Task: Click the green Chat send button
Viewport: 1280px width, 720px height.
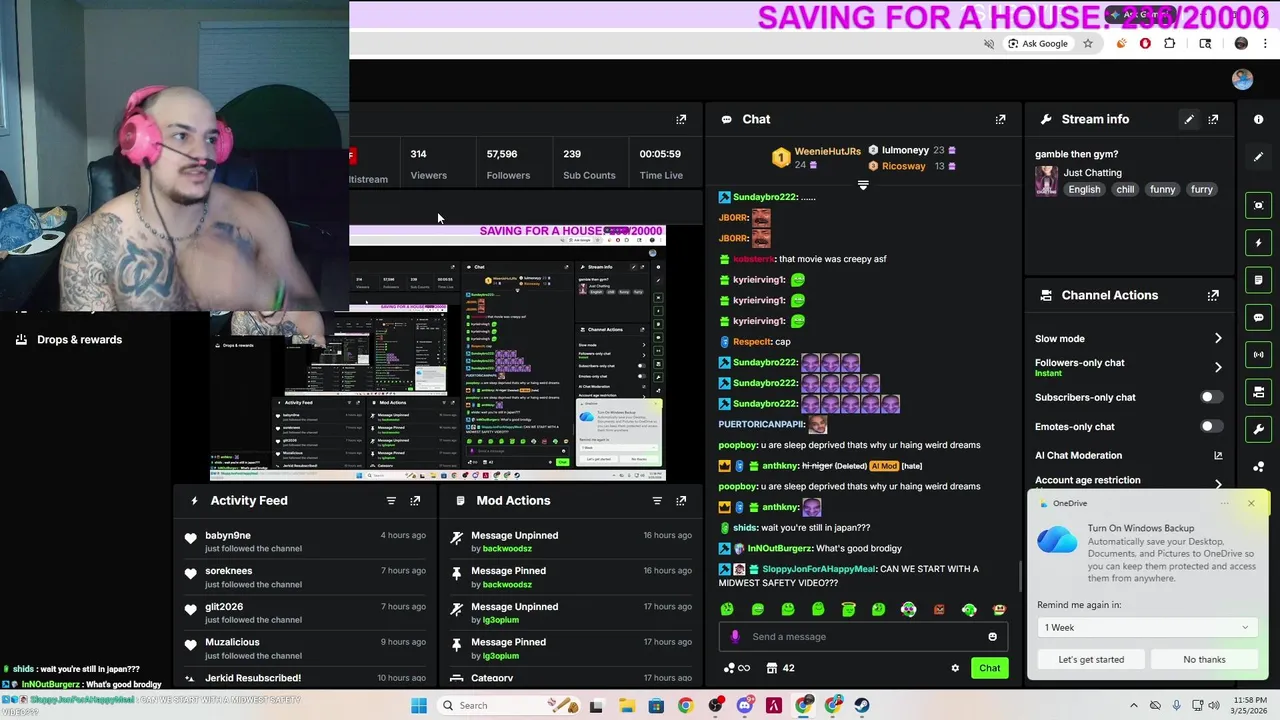Action: 989,668
